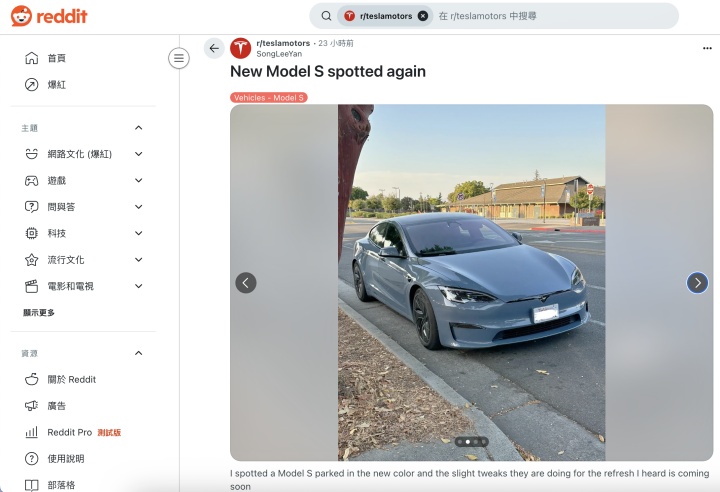
Task: Open the r/teslamotors community avatar
Action: (x=240, y=48)
